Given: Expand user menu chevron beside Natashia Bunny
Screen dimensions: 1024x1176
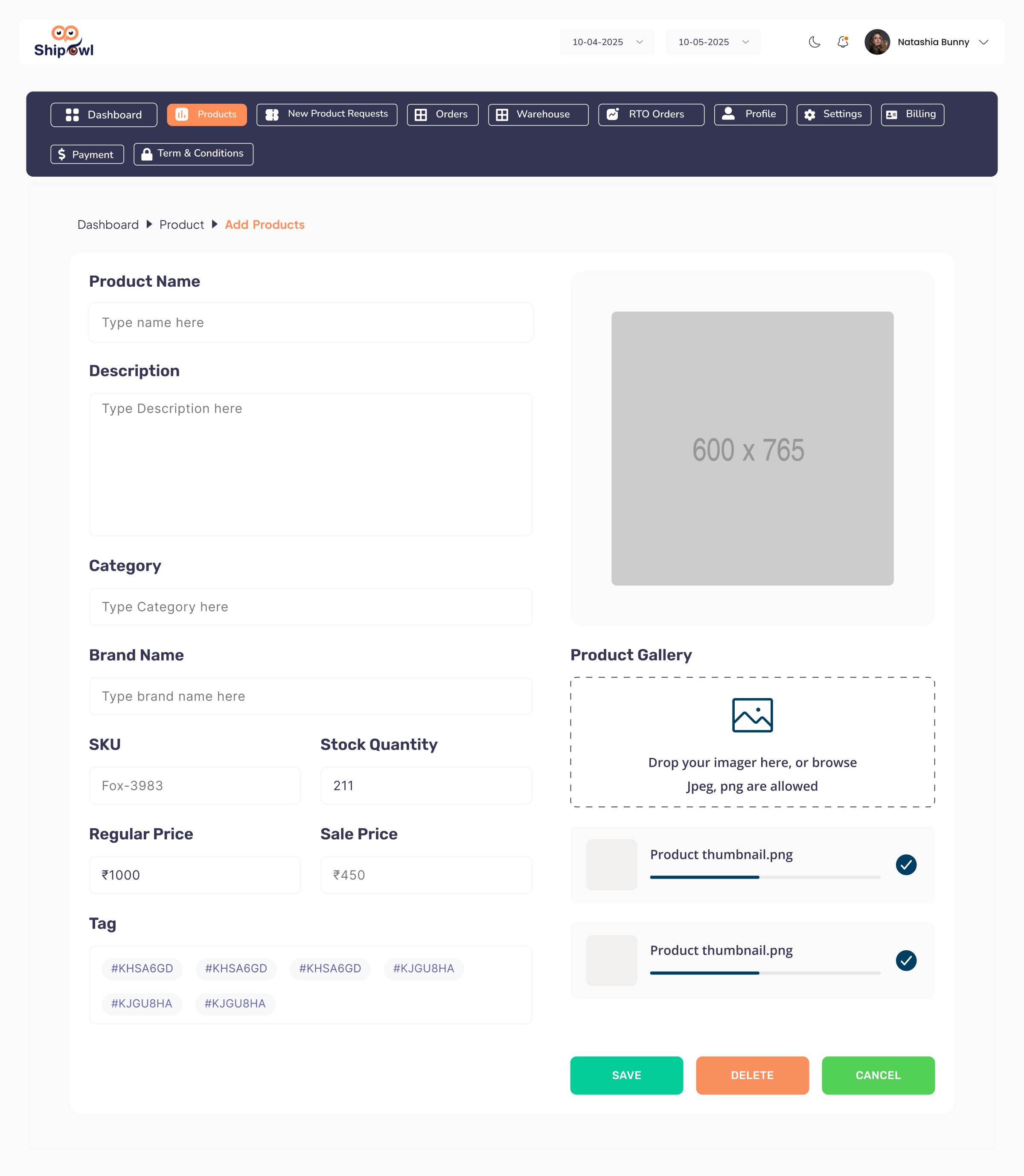Looking at the screenshot, I should 983,42.
